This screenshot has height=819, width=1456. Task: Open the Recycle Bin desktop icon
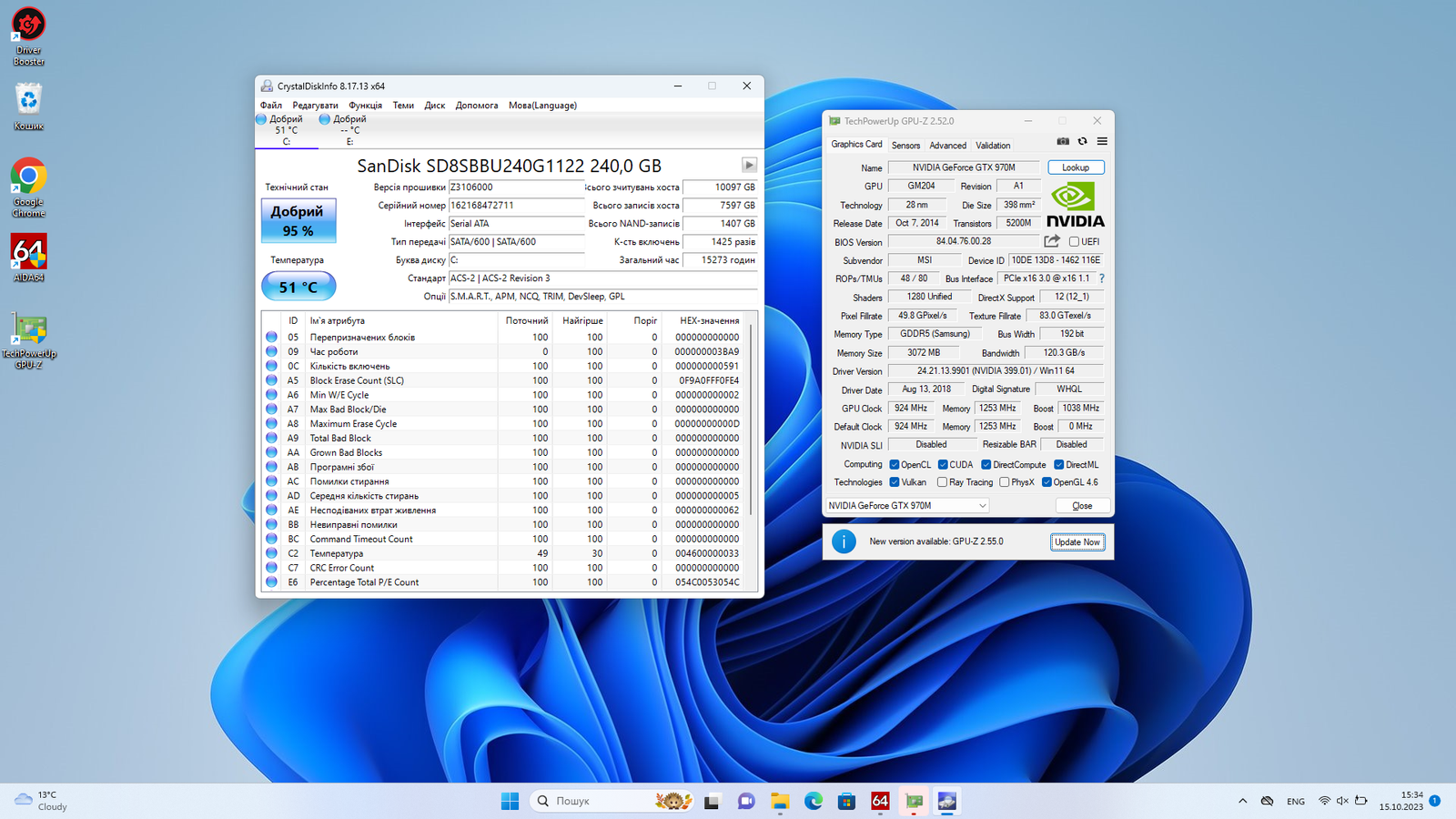point(28,106)
